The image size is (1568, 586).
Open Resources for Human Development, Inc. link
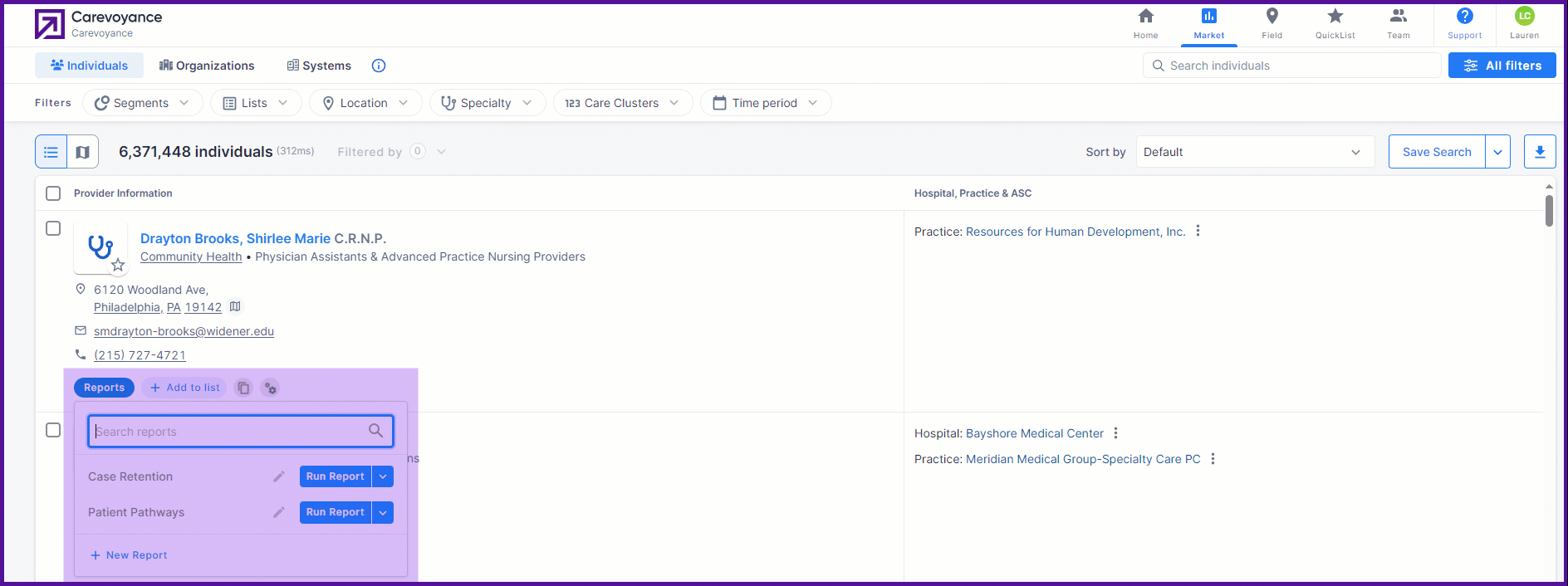pyautogui.click(x=1076, y=232)
